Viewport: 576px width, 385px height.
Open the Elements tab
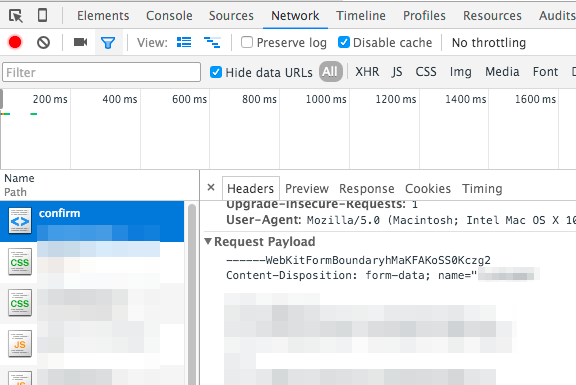click(x=103, y=16)
